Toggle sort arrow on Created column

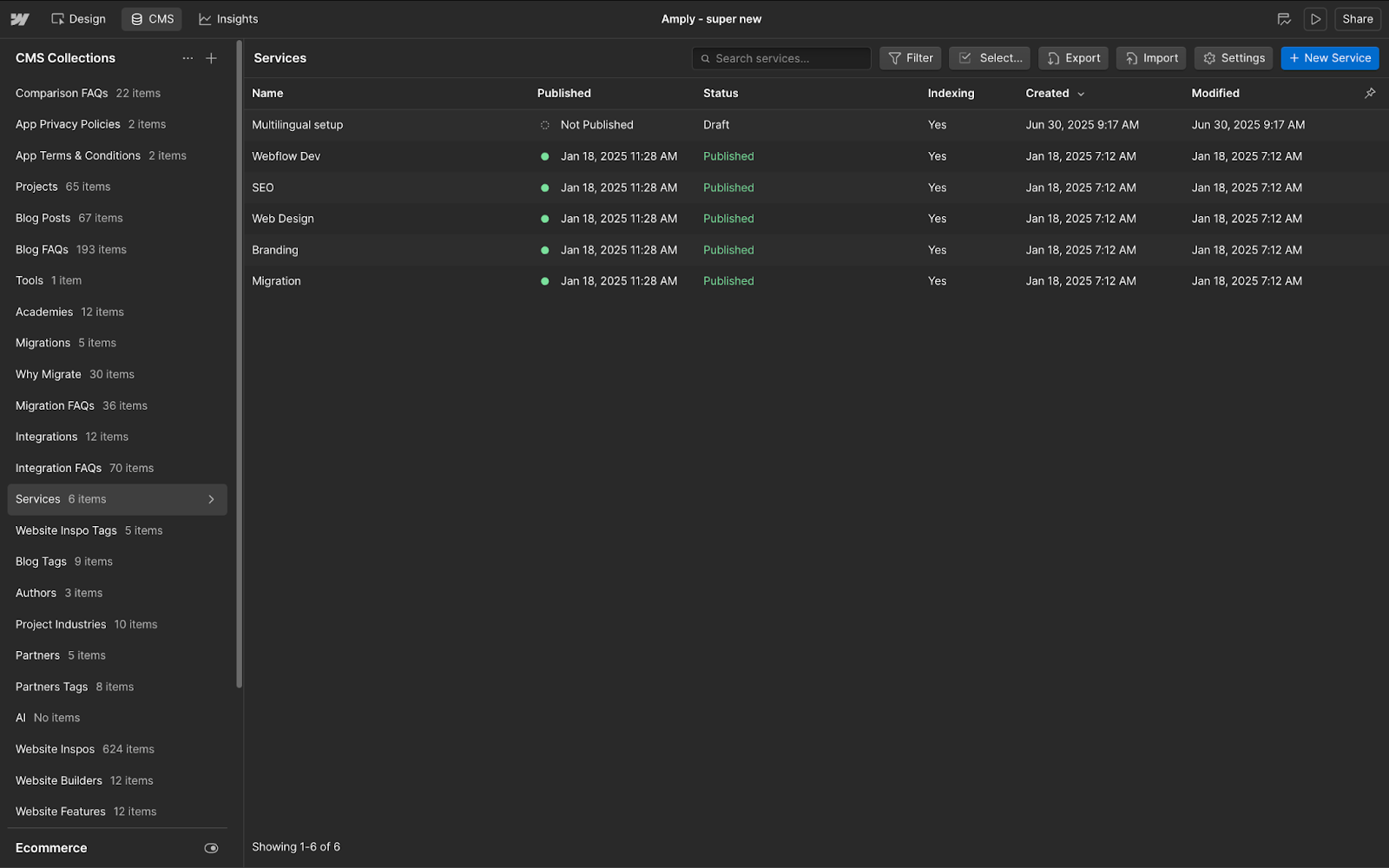(1081, 94)
